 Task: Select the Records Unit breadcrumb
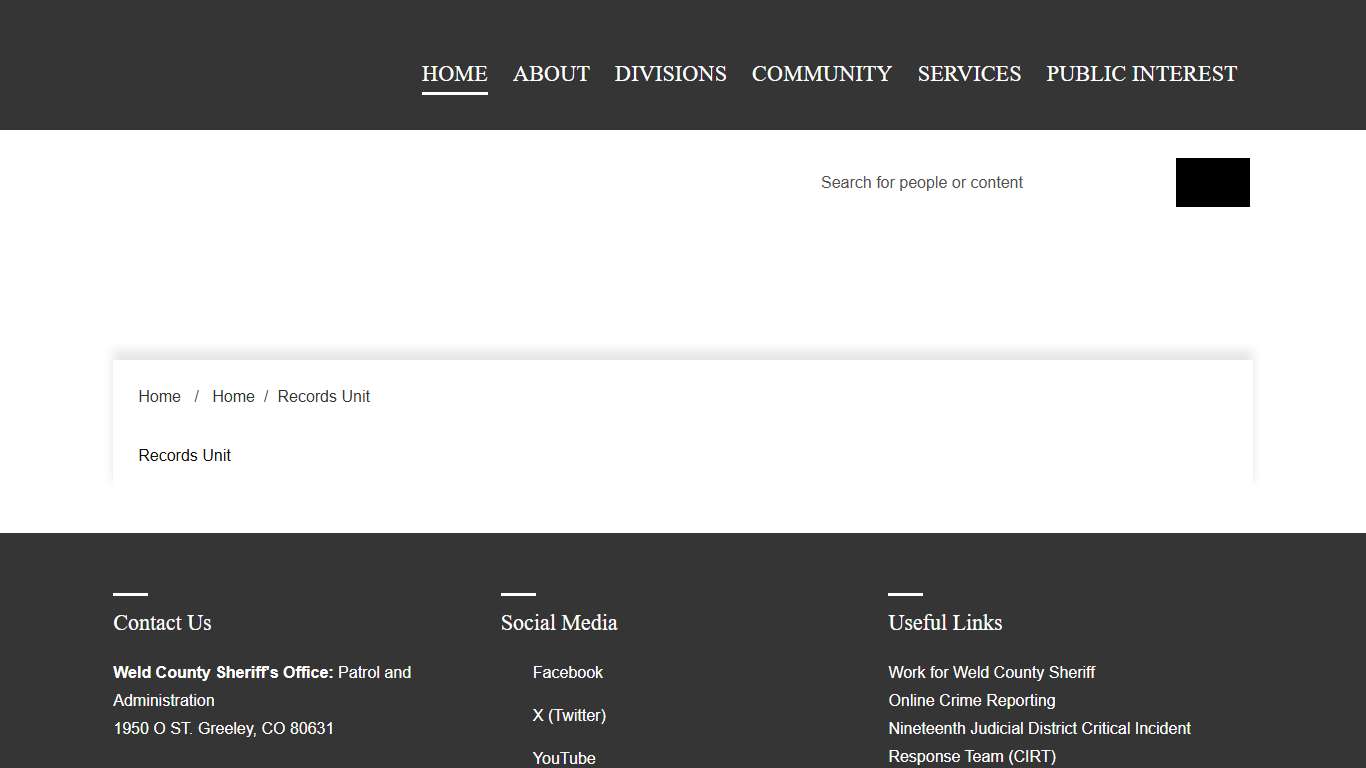coord(323,396)
